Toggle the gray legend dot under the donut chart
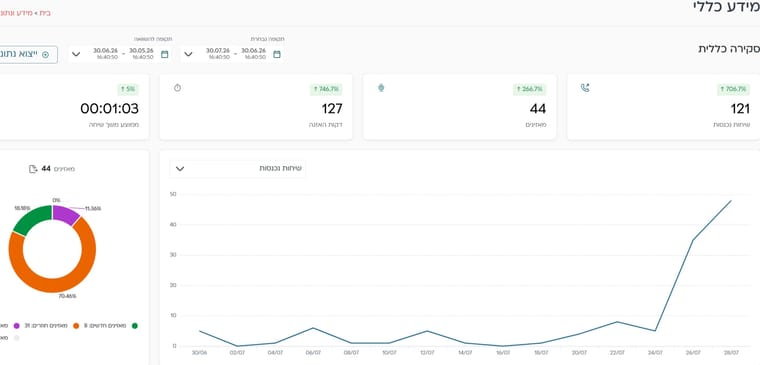 [16, 338]
